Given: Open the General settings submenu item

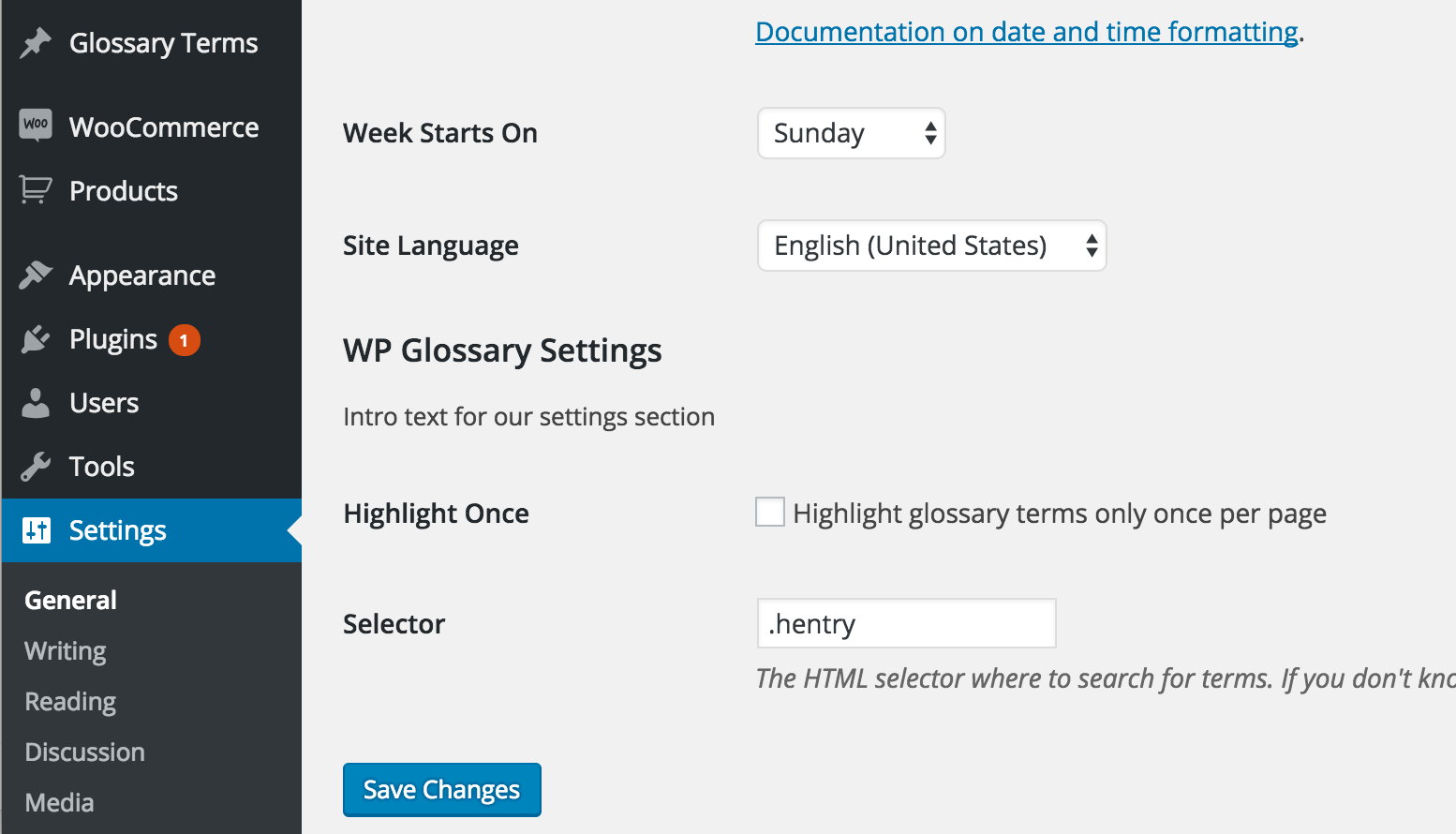Looking at the screenshot, I should (x=71, y=601).
